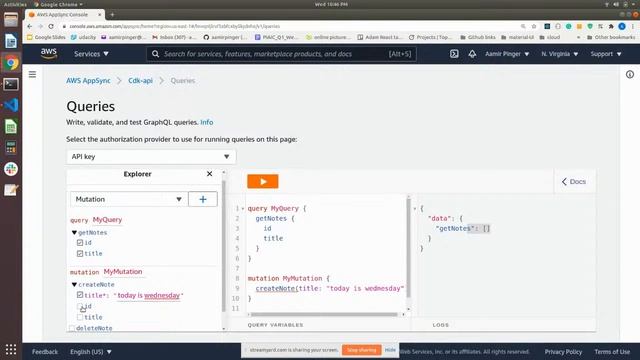Open the Logs section

click(x=440, y=325)
